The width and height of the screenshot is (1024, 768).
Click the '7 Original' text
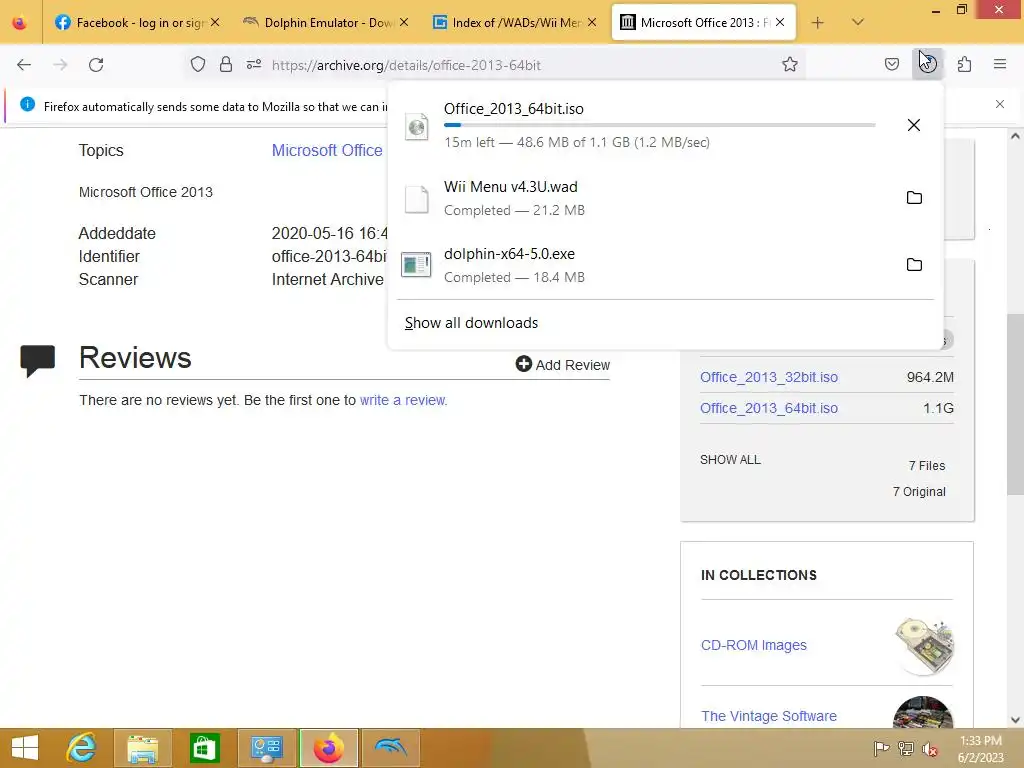[919, 492]
